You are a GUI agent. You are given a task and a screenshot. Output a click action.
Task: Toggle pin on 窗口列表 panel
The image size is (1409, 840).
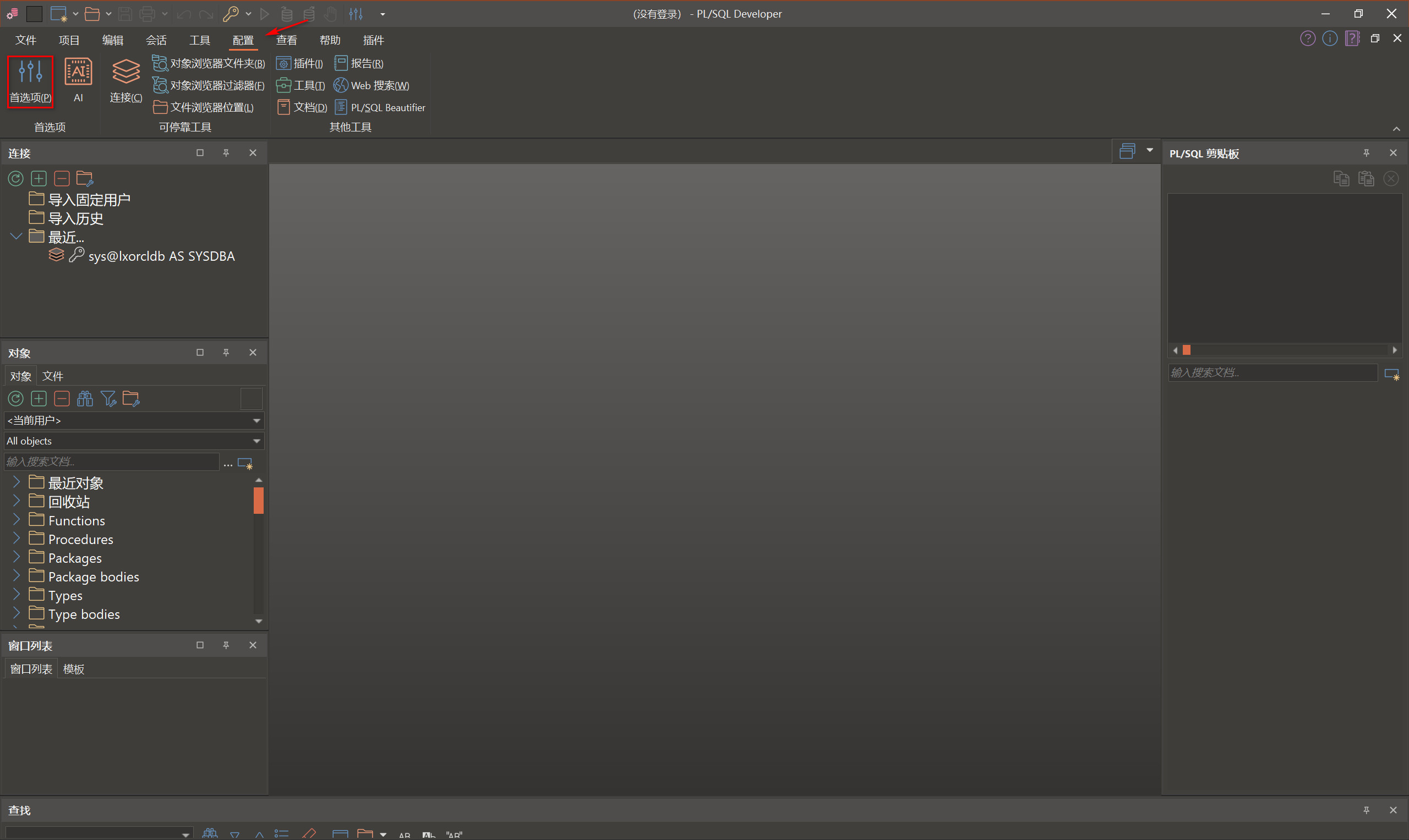click(226, 645)
